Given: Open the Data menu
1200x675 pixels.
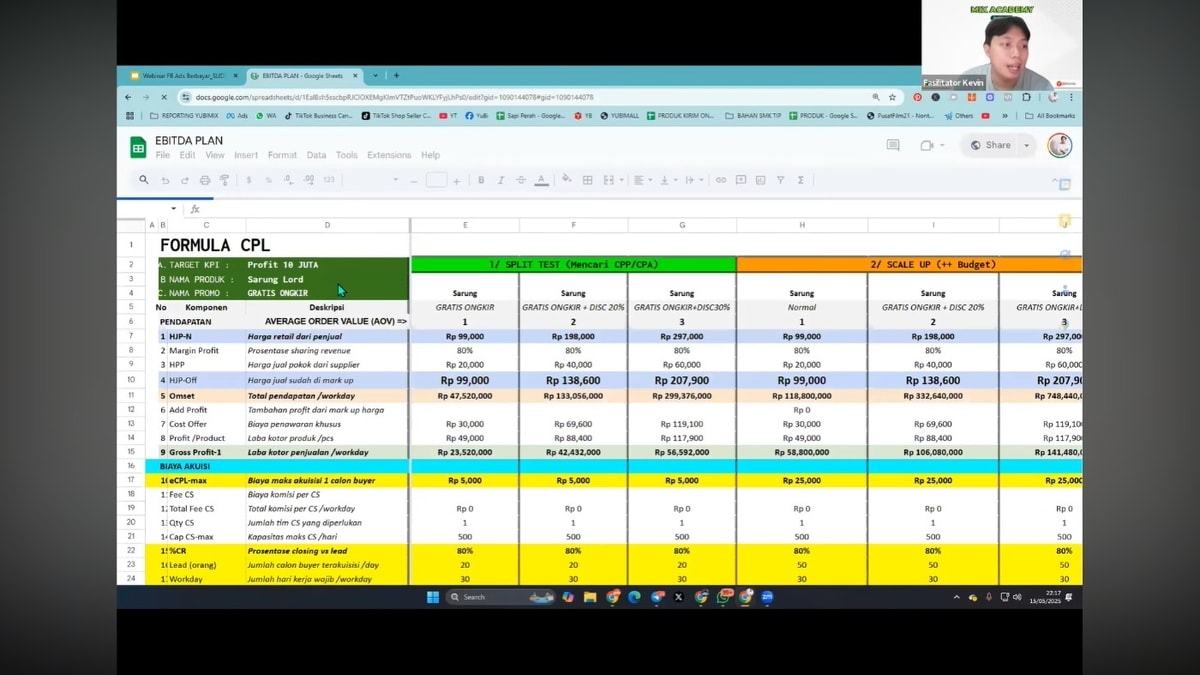Looking at the screenshot, I should (317, 155).
